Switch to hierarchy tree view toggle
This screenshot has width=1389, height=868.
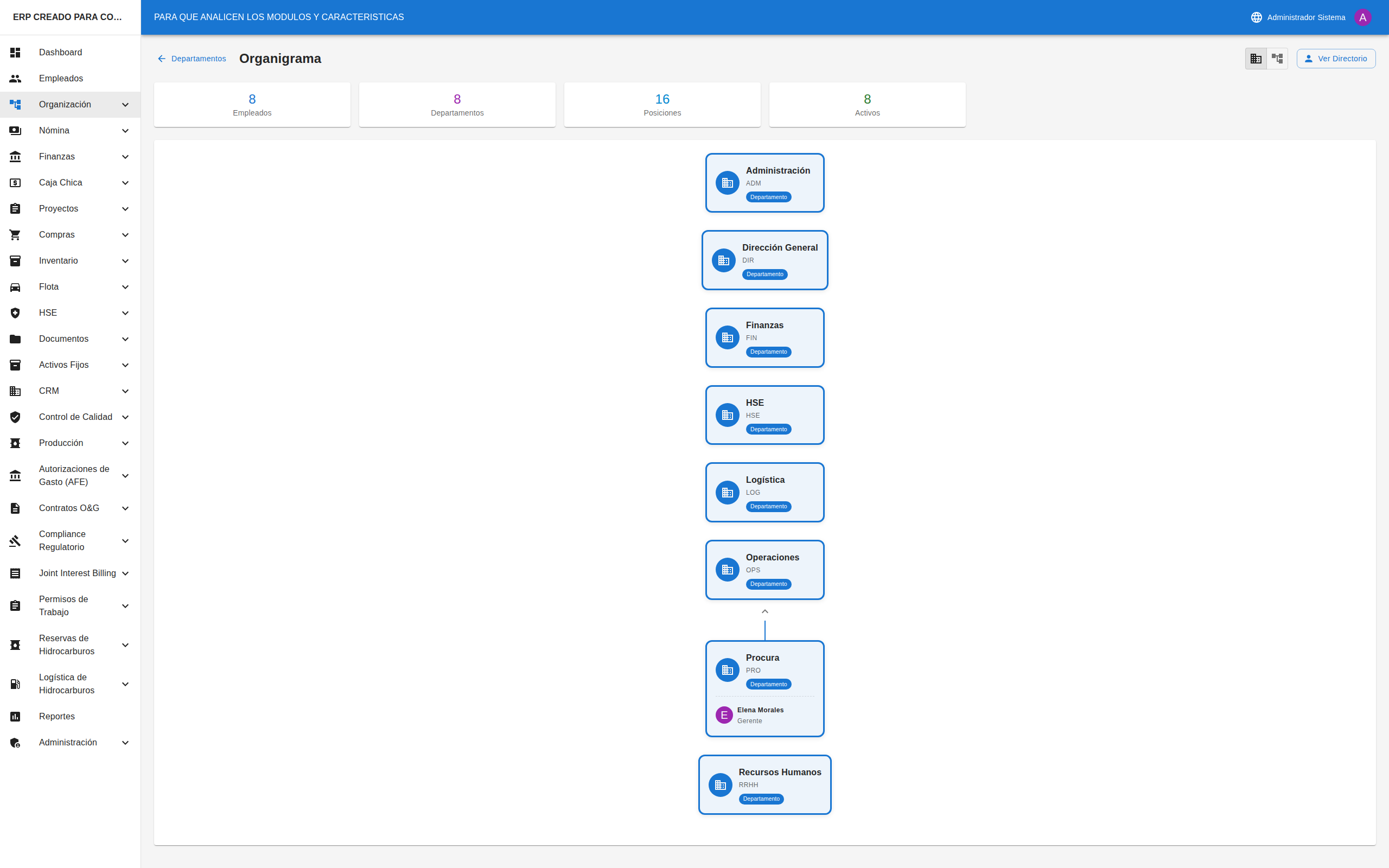[x=1277, y=59]
